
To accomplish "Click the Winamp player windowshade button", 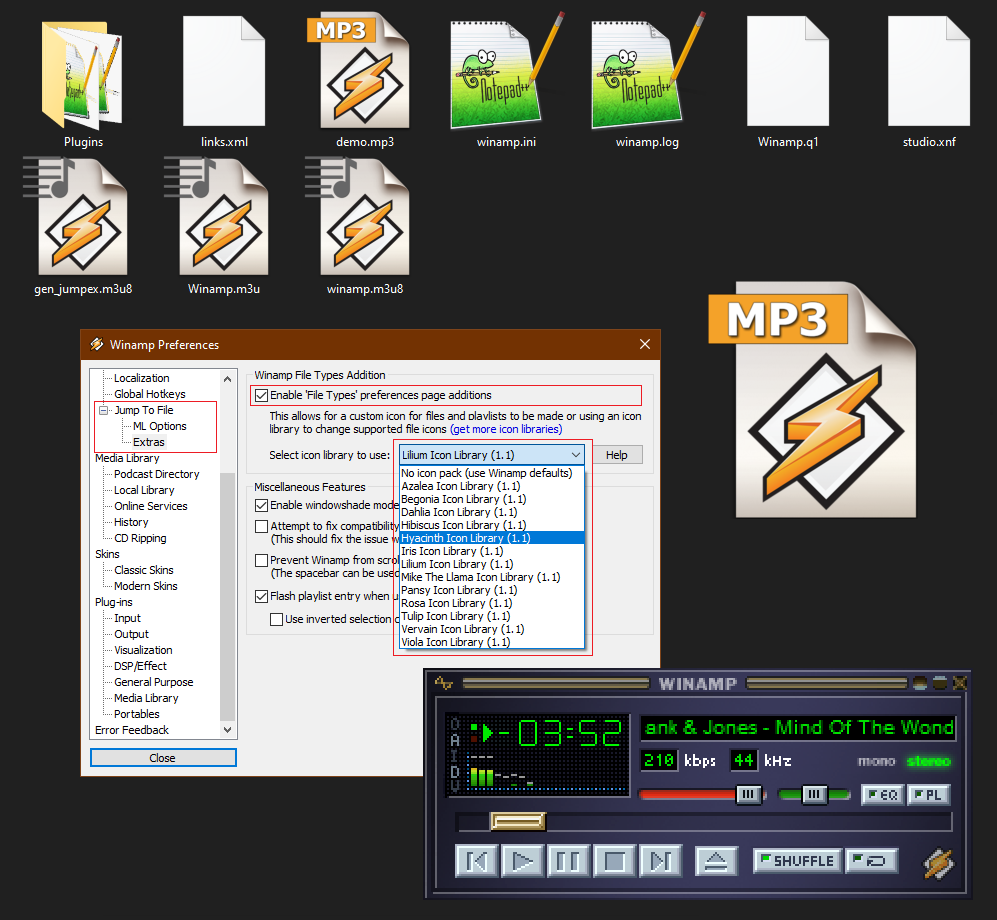I will tap(940, 683).
